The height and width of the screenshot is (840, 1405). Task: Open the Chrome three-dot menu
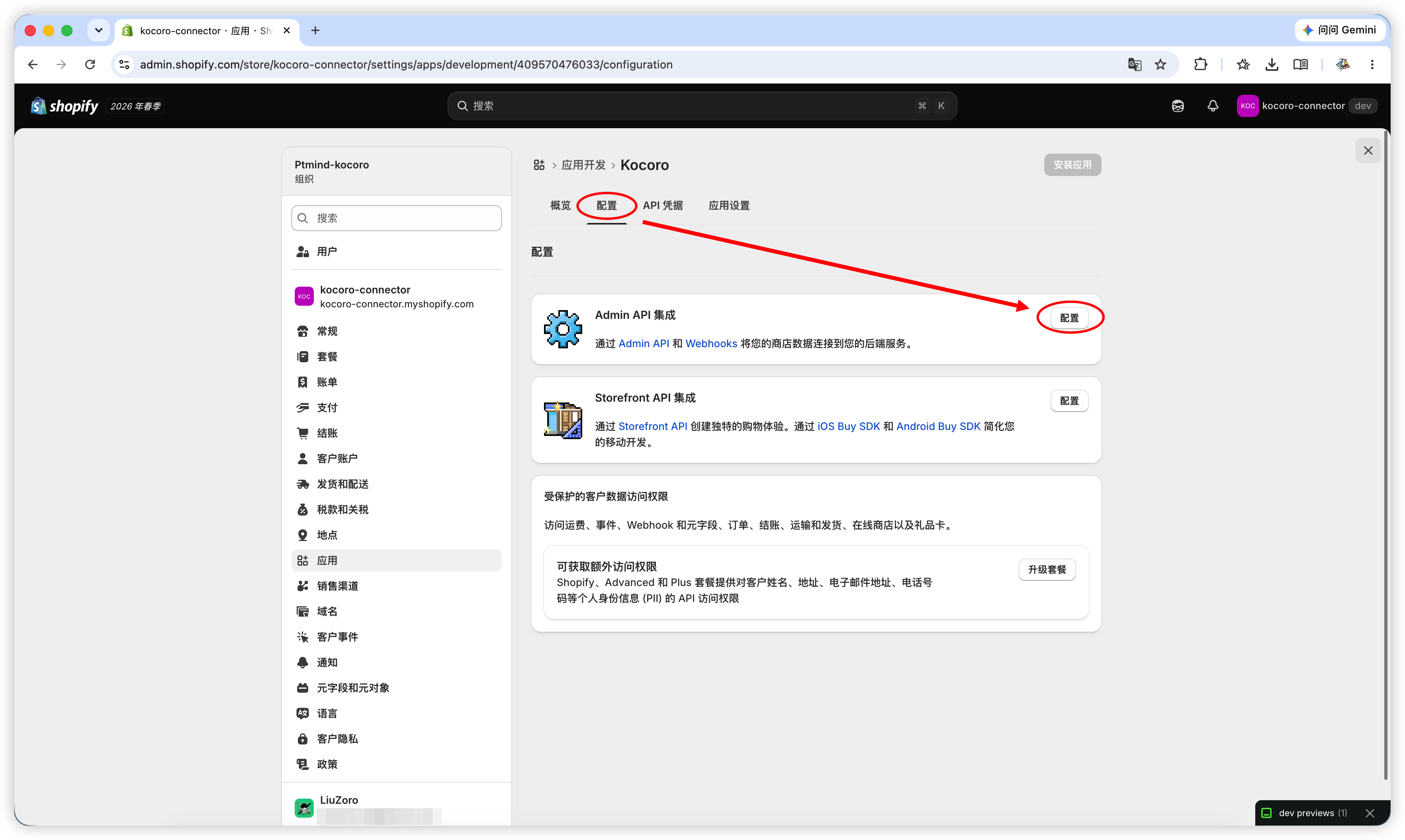(x=1372, y=64)
